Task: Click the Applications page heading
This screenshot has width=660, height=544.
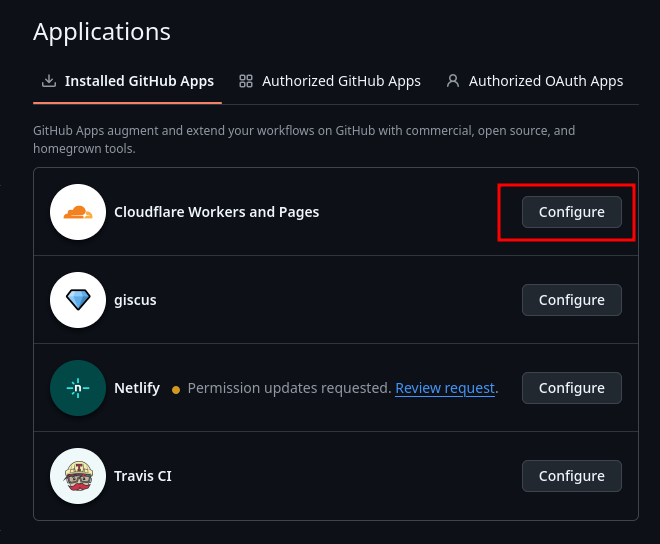Action: 102,32
